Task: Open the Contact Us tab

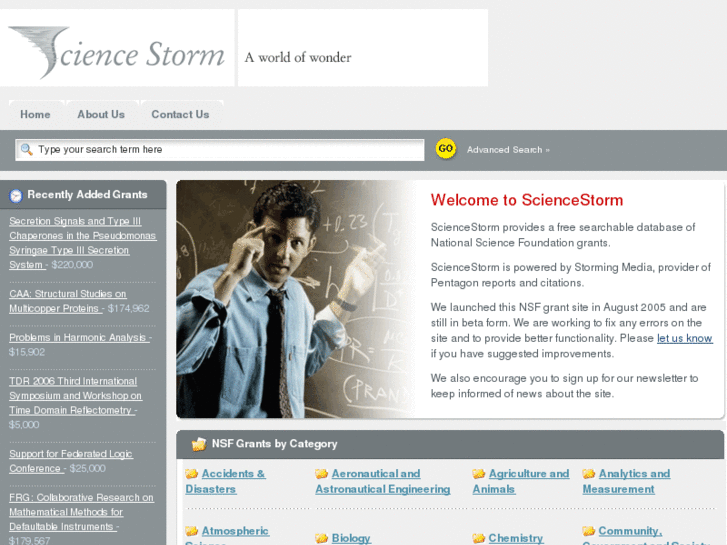Action: (180, 114)
